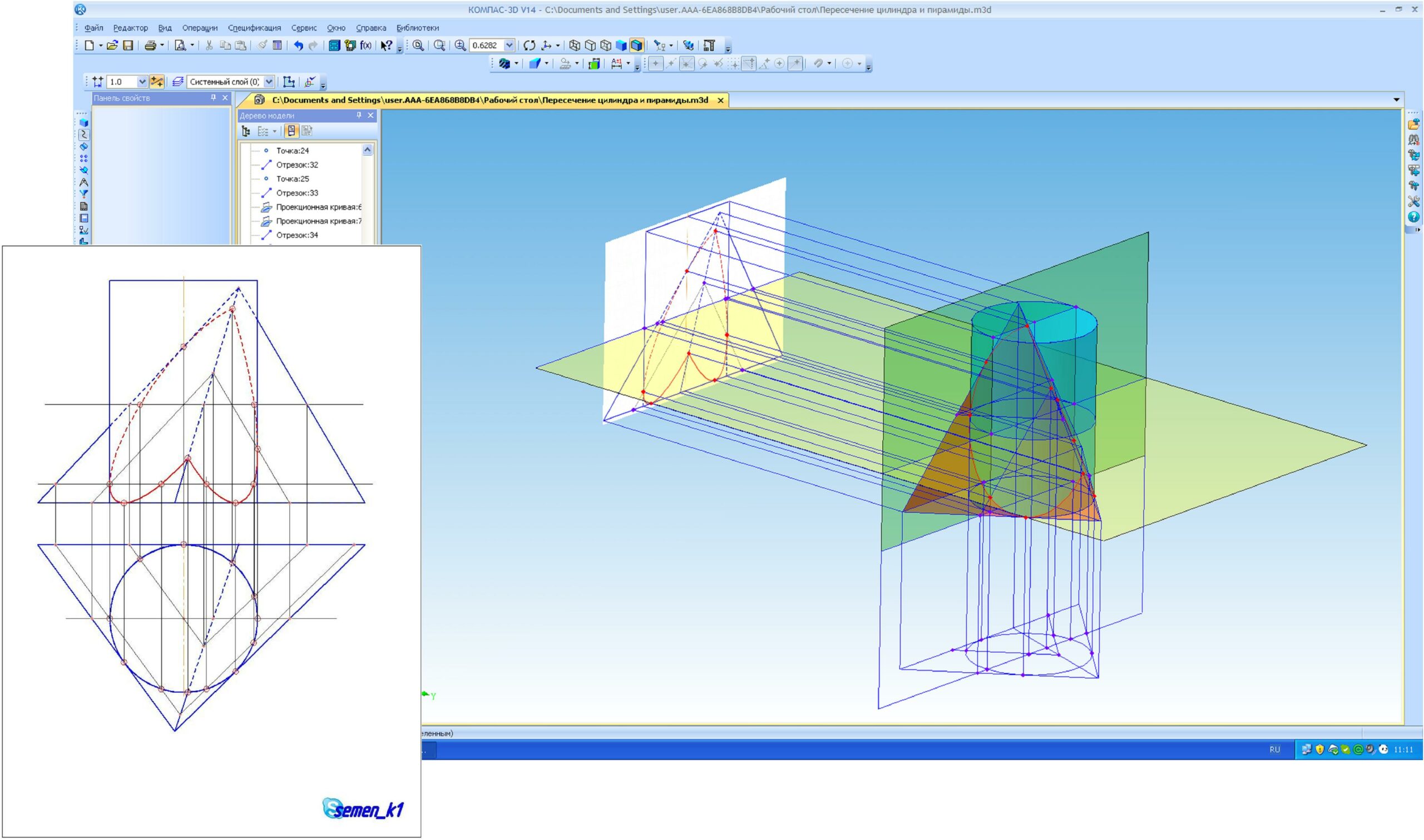Select Отрезок:32 in the model tree
The height and width of the screenshot is (840, 1424).
click(296, 165)
